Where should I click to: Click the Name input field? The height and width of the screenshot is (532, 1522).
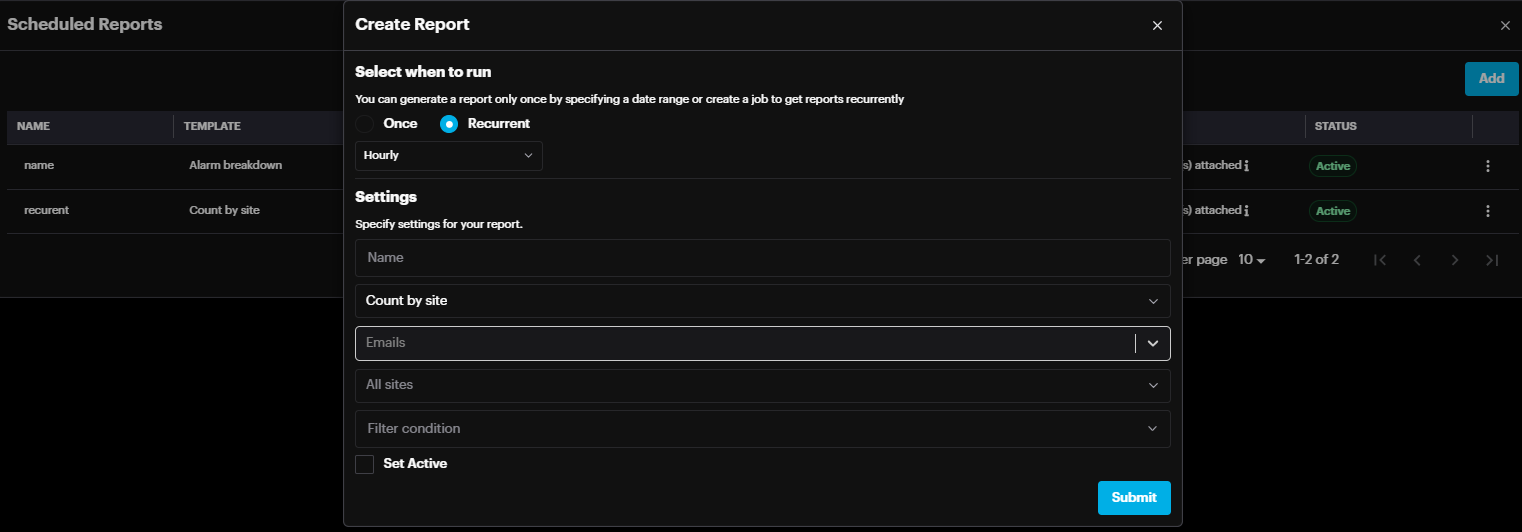(x=762, y=258)
